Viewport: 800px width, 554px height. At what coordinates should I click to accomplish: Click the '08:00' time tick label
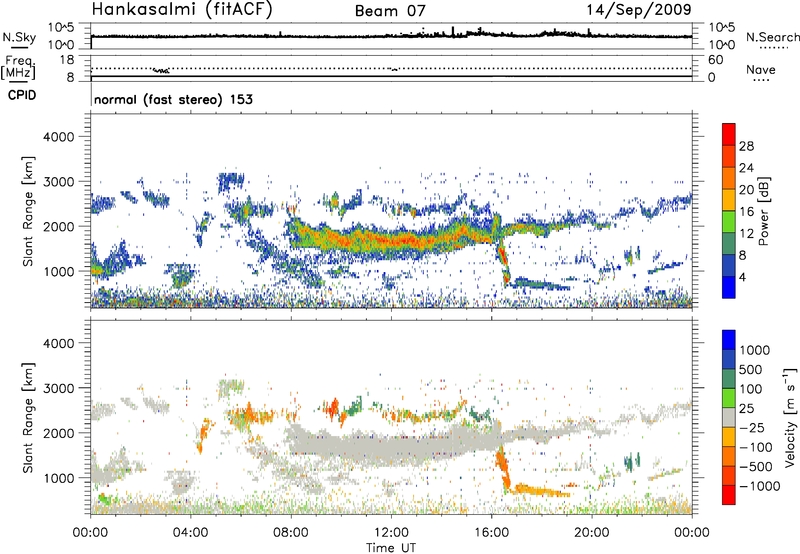tap(291, 533)
